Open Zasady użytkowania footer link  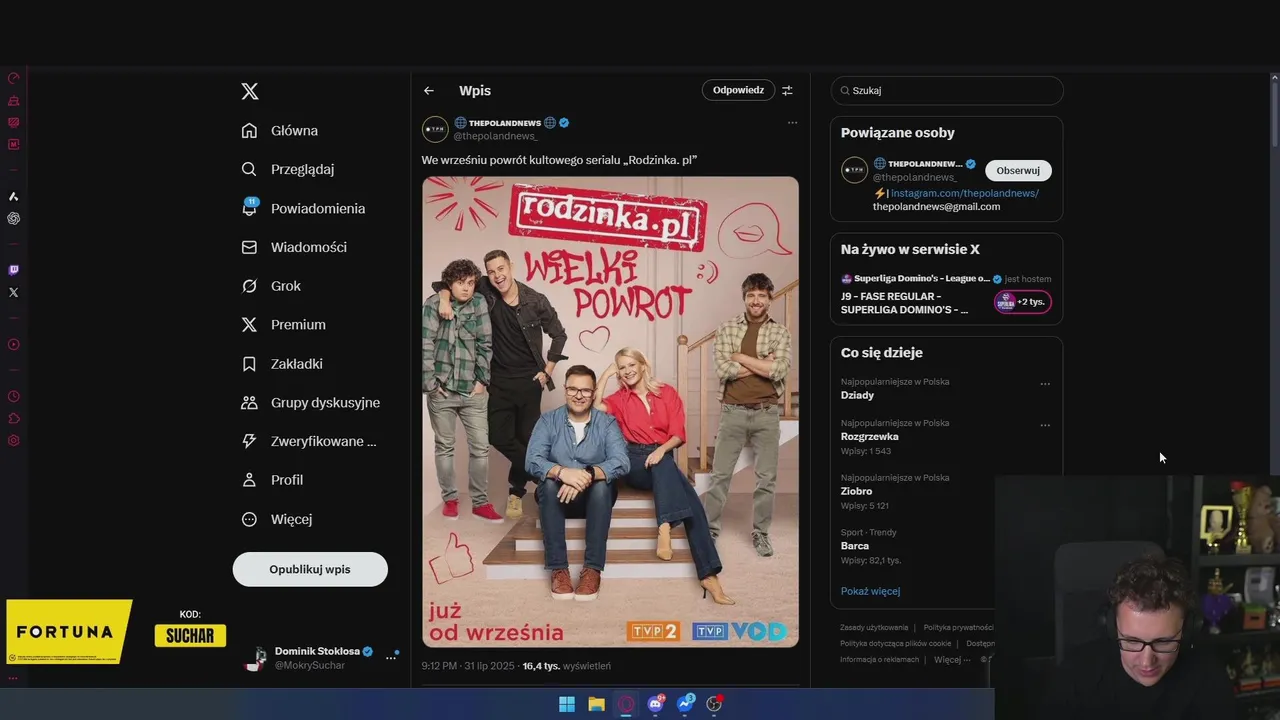(x=875, y=628)
